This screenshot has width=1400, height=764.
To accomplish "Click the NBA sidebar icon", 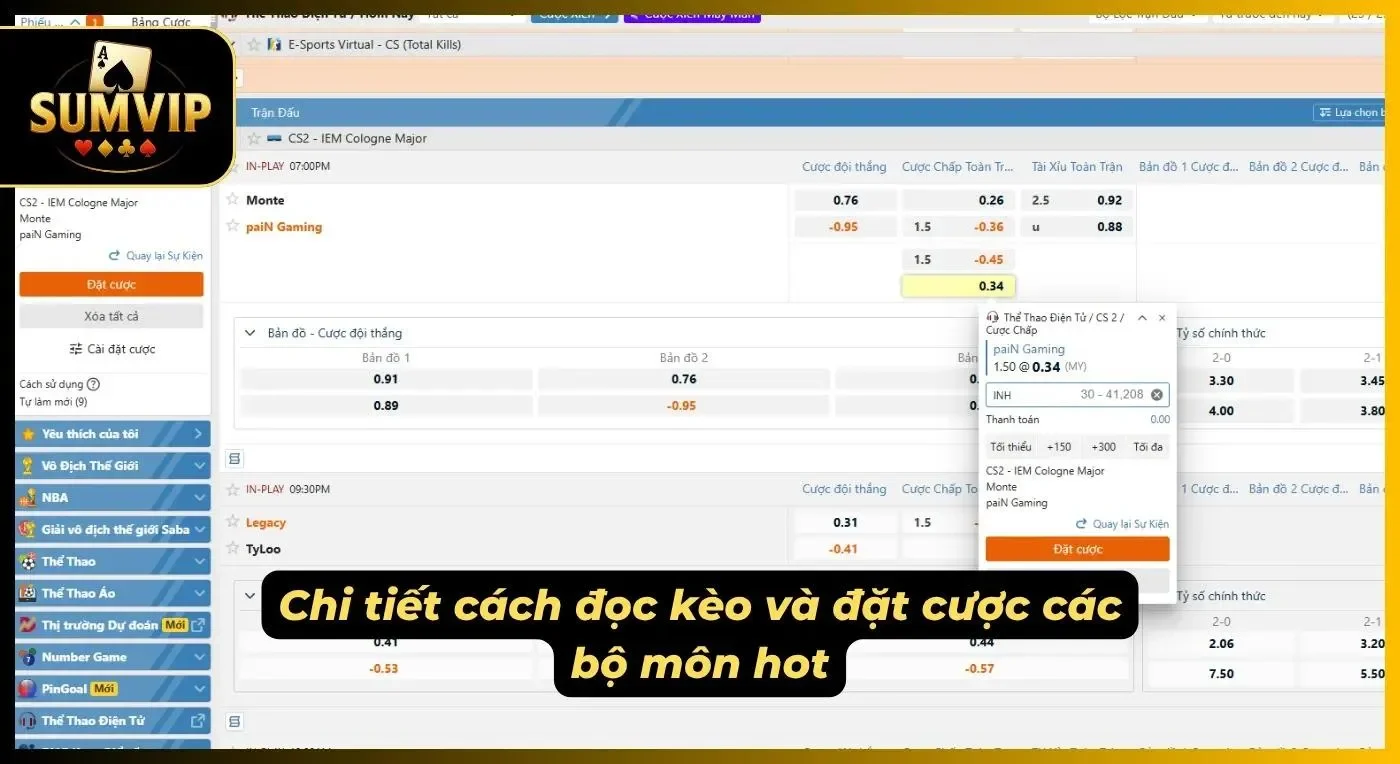I will pos(27,497).
